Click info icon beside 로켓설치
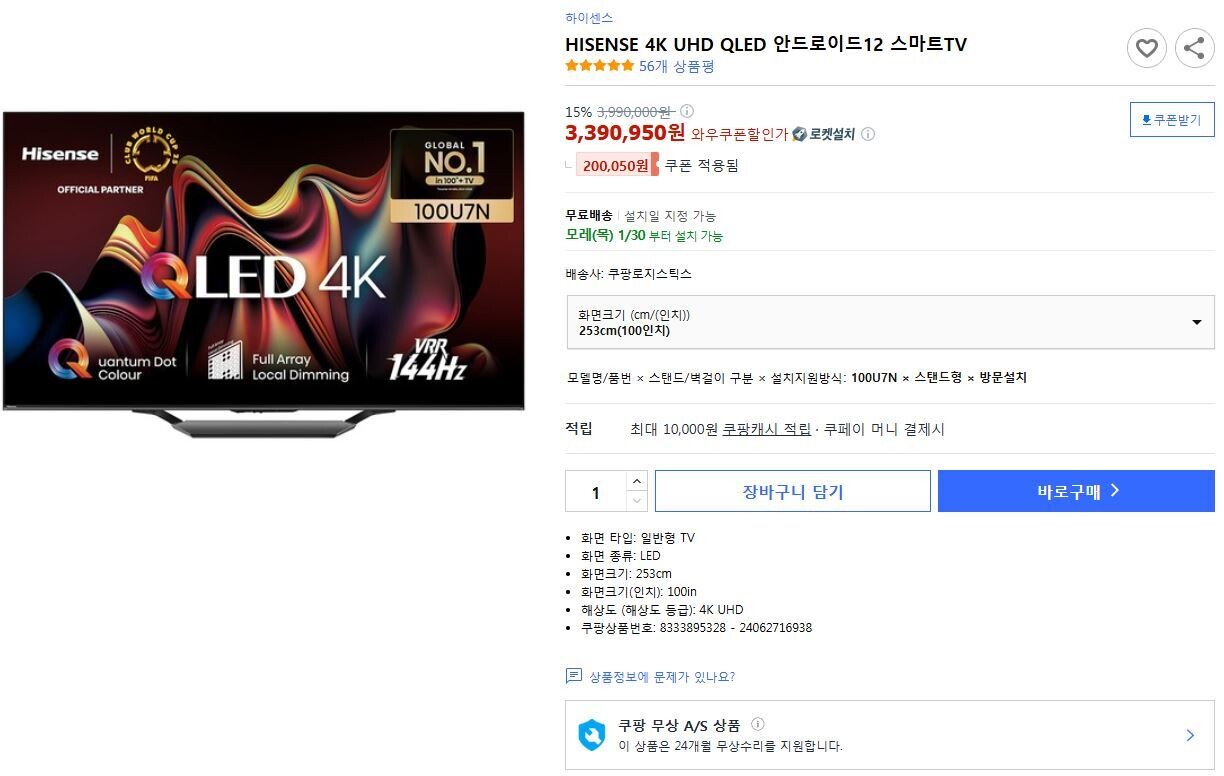Screen dimensions: 1224x776 [868, 134]
